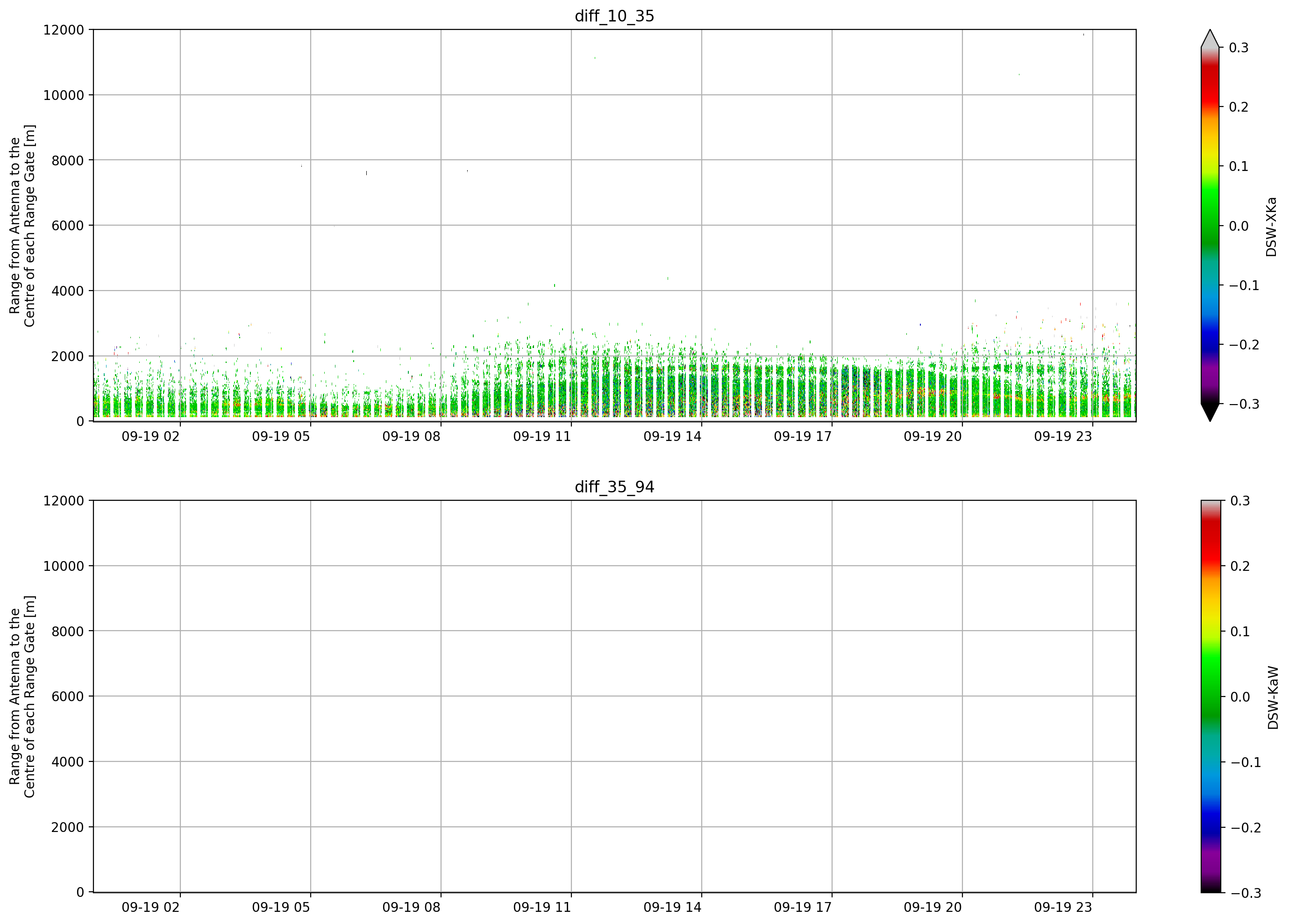Screen dimensions: 1289x924
Task: Click the 09-19 20 tick label in bottom plot
Action: click(933, 908)
